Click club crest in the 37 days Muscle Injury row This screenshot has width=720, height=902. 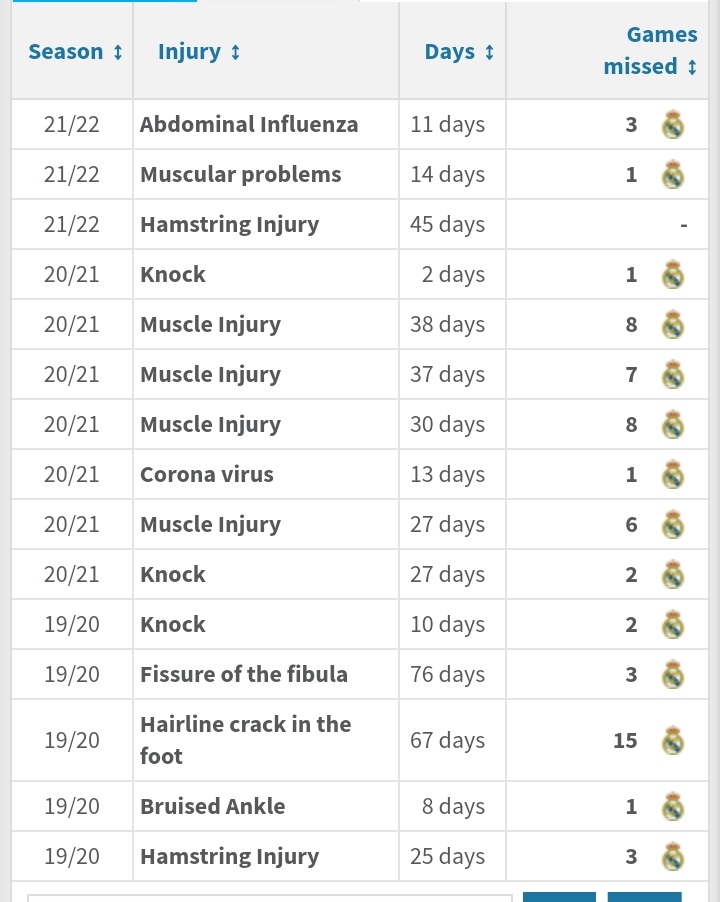[x=673, y=374]
